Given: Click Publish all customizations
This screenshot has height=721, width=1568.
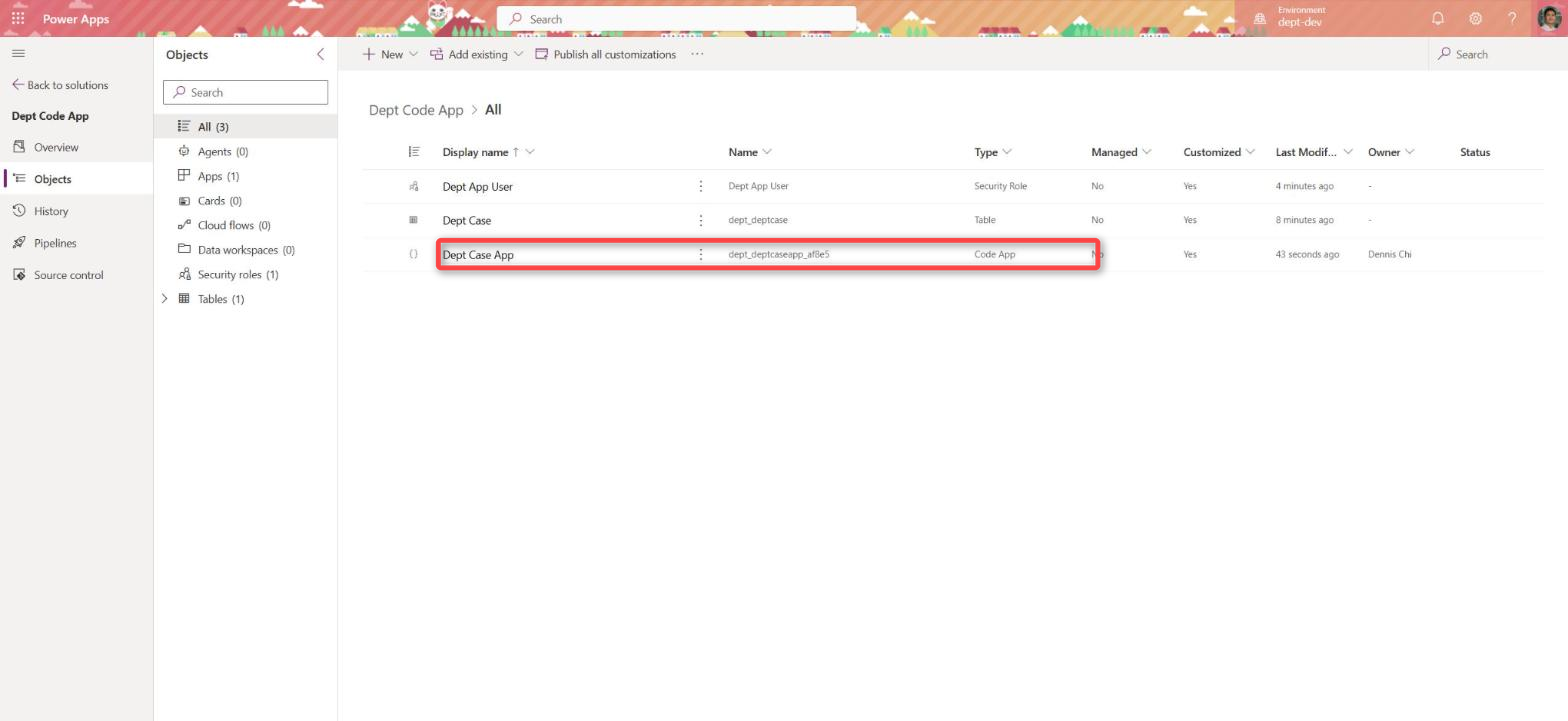Looking at the screenshot, I should coord(606,54).
